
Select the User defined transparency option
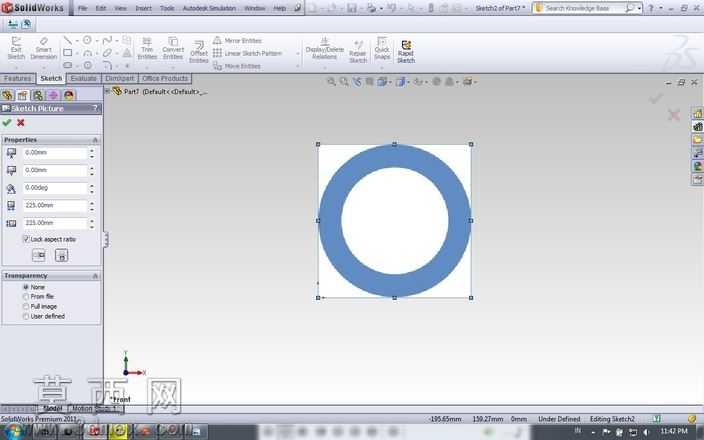26,316
